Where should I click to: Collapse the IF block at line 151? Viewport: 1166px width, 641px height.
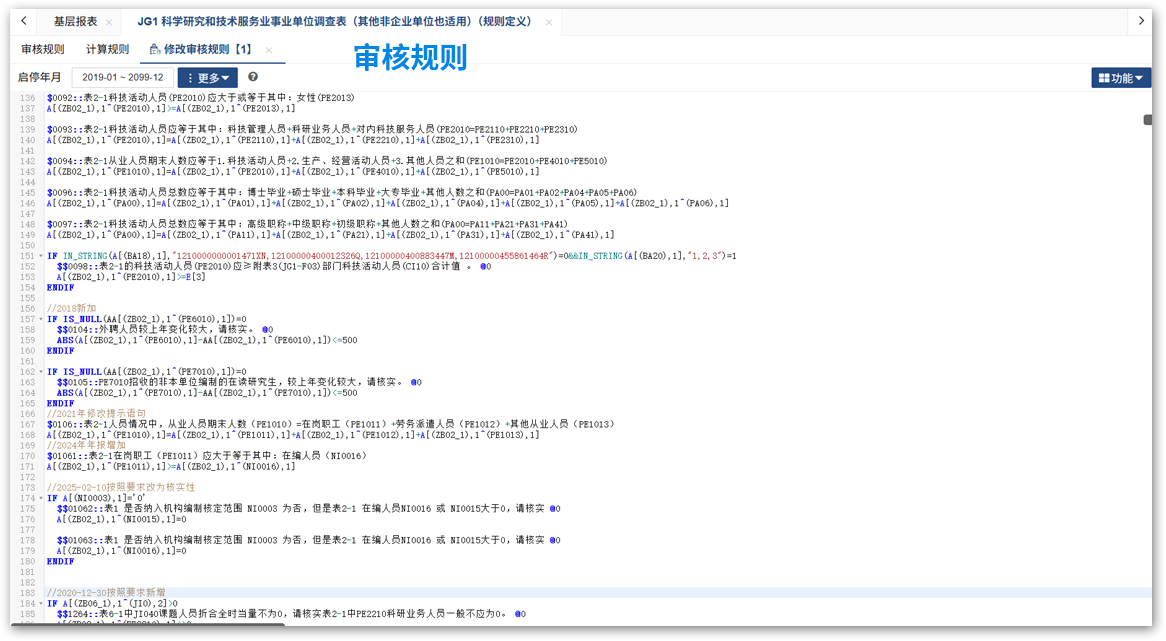click(41, 256)
